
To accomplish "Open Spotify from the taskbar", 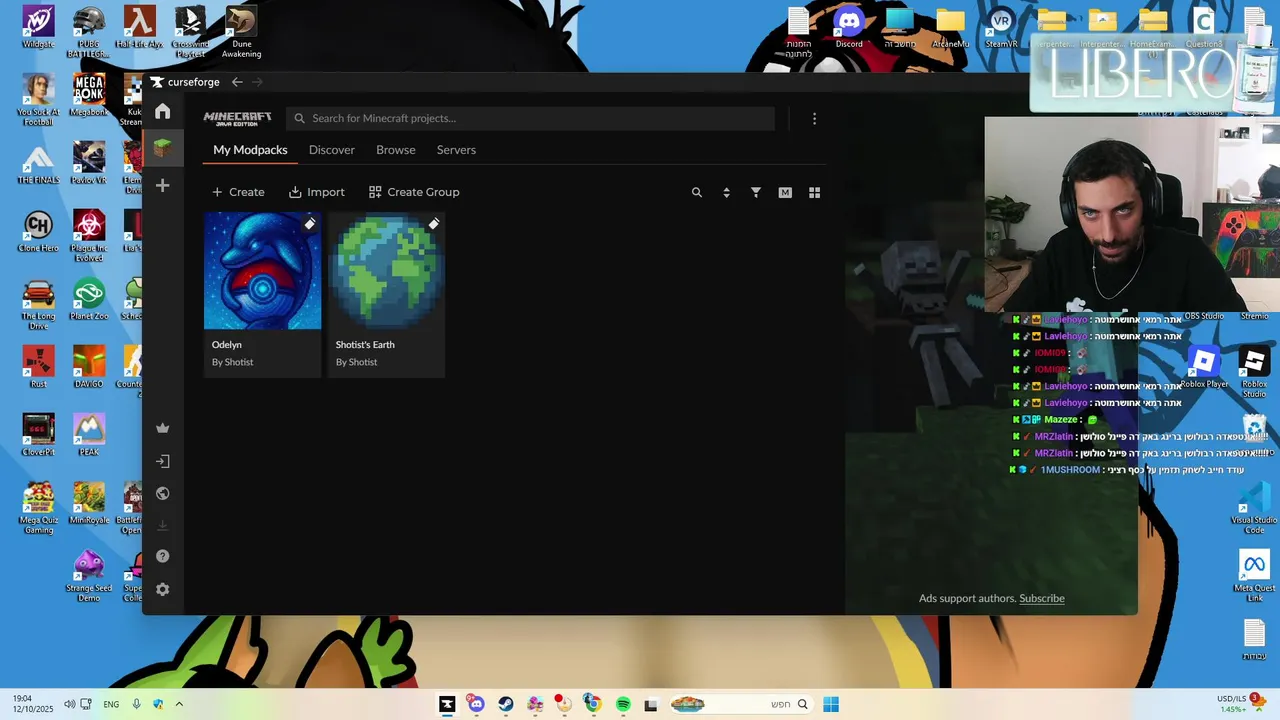I will pos(623,704).
